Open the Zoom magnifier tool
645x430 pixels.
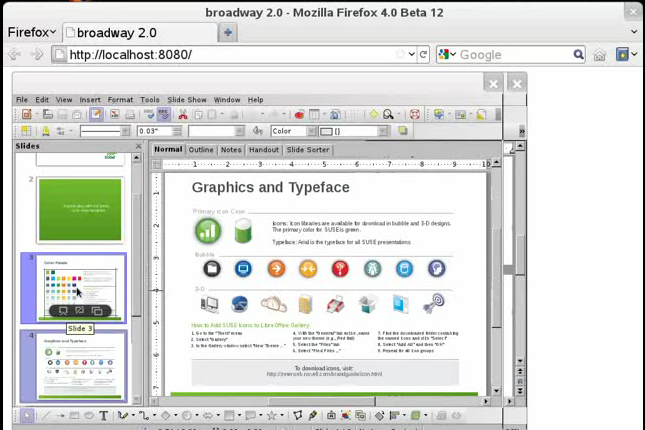pyautogui.click(x=388, y=114)
